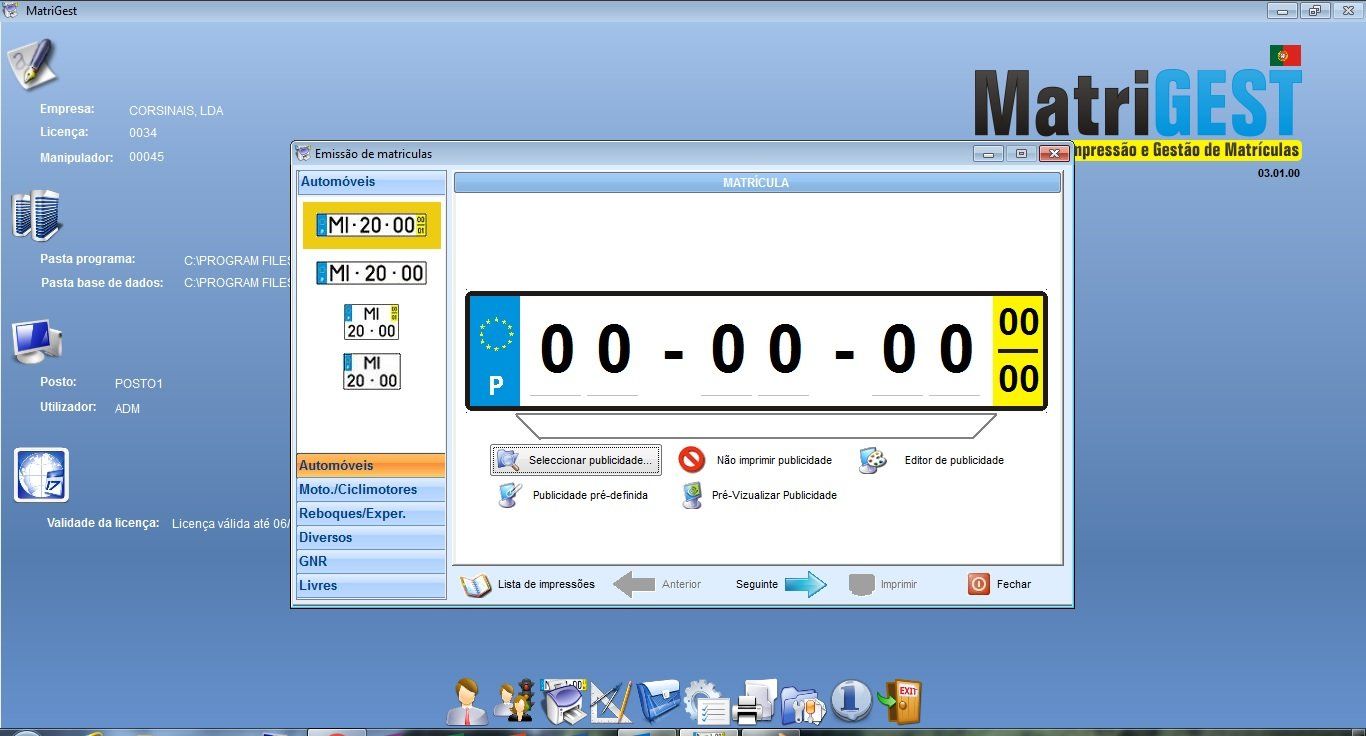Close the Emissão de matriculas dialog window
Screen dimensions: 1366x736
click(1054, 154)
